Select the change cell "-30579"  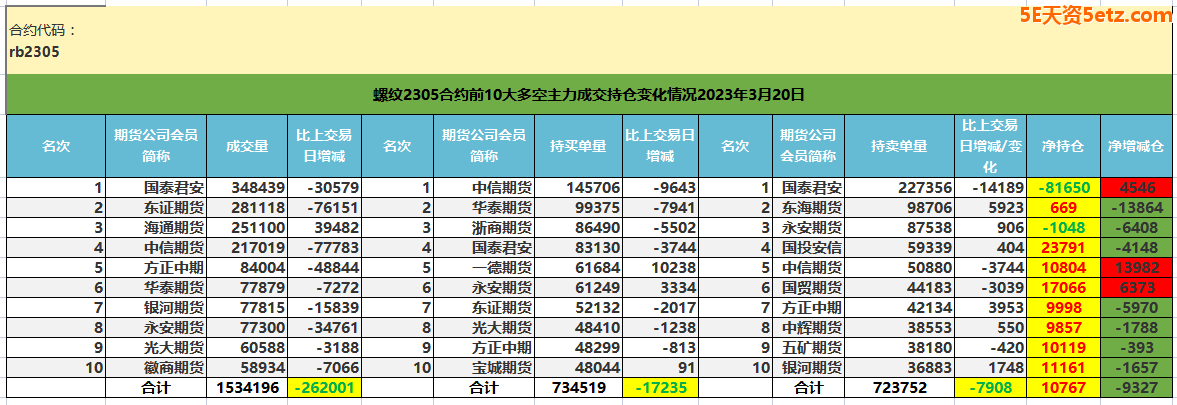324,188
